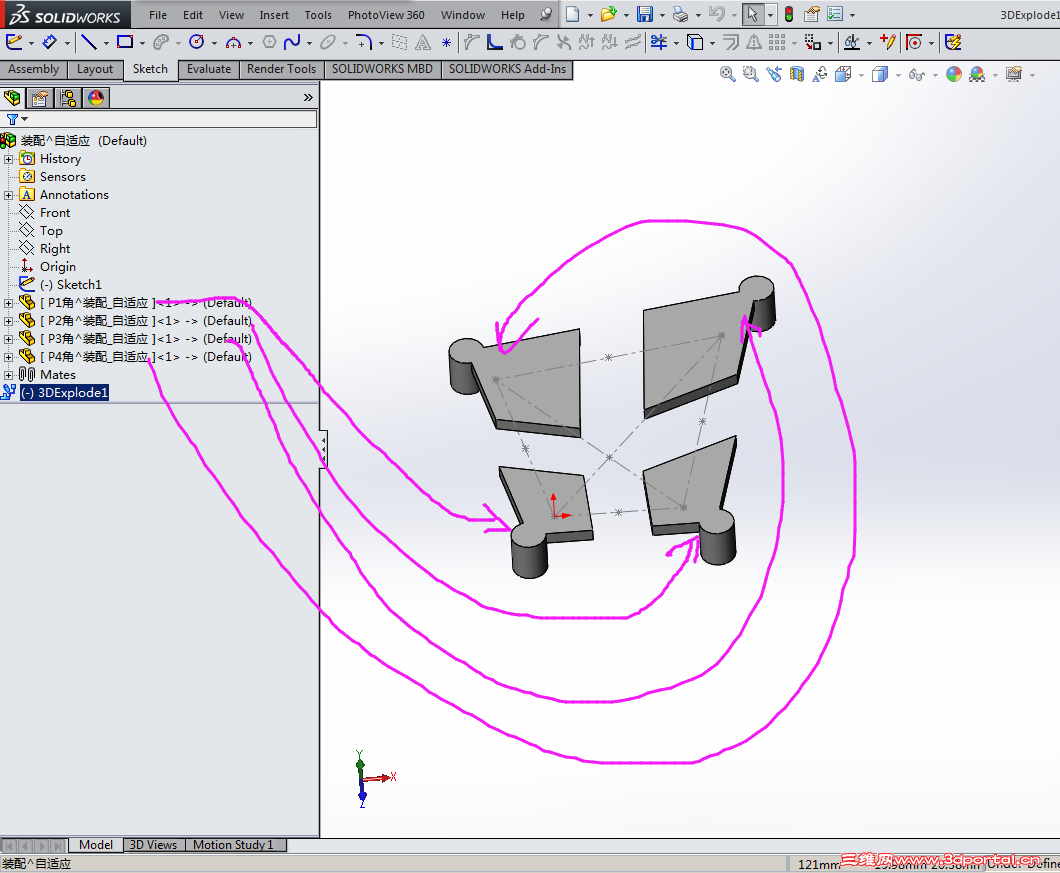This screenshot has height=873, width=1060.
Task: Select the 3DExplode1 tree item
Action: pyautogui.click(x=64, y=393)
